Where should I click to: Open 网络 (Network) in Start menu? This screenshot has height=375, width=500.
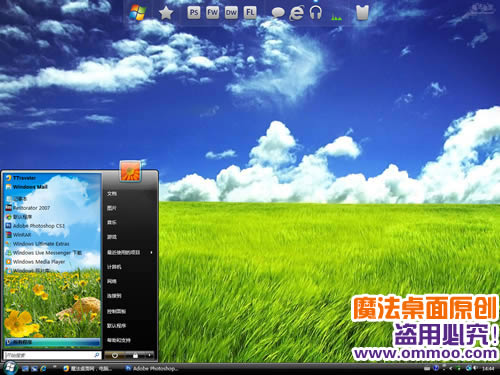click(x=112, y=281)
